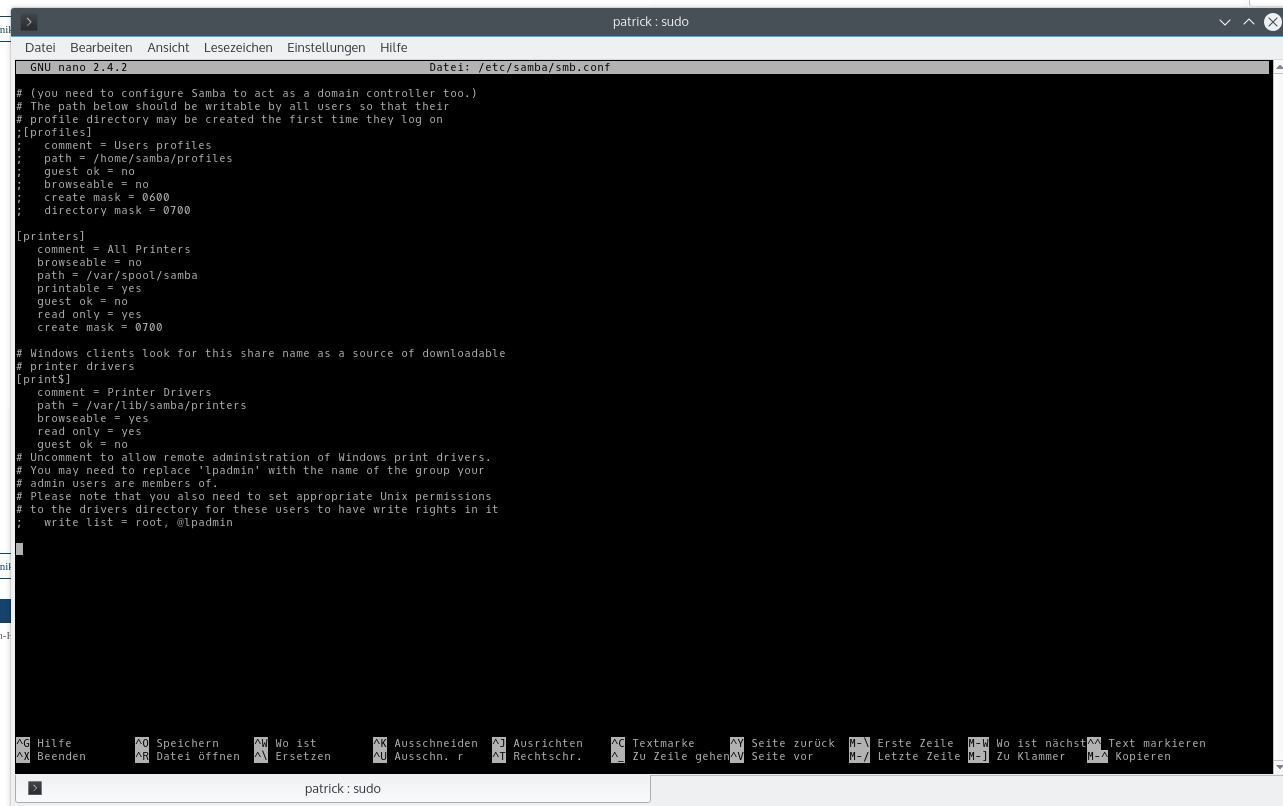Minimize the Konsole window
The image size is (1283, 806).
coord(1225,22)
